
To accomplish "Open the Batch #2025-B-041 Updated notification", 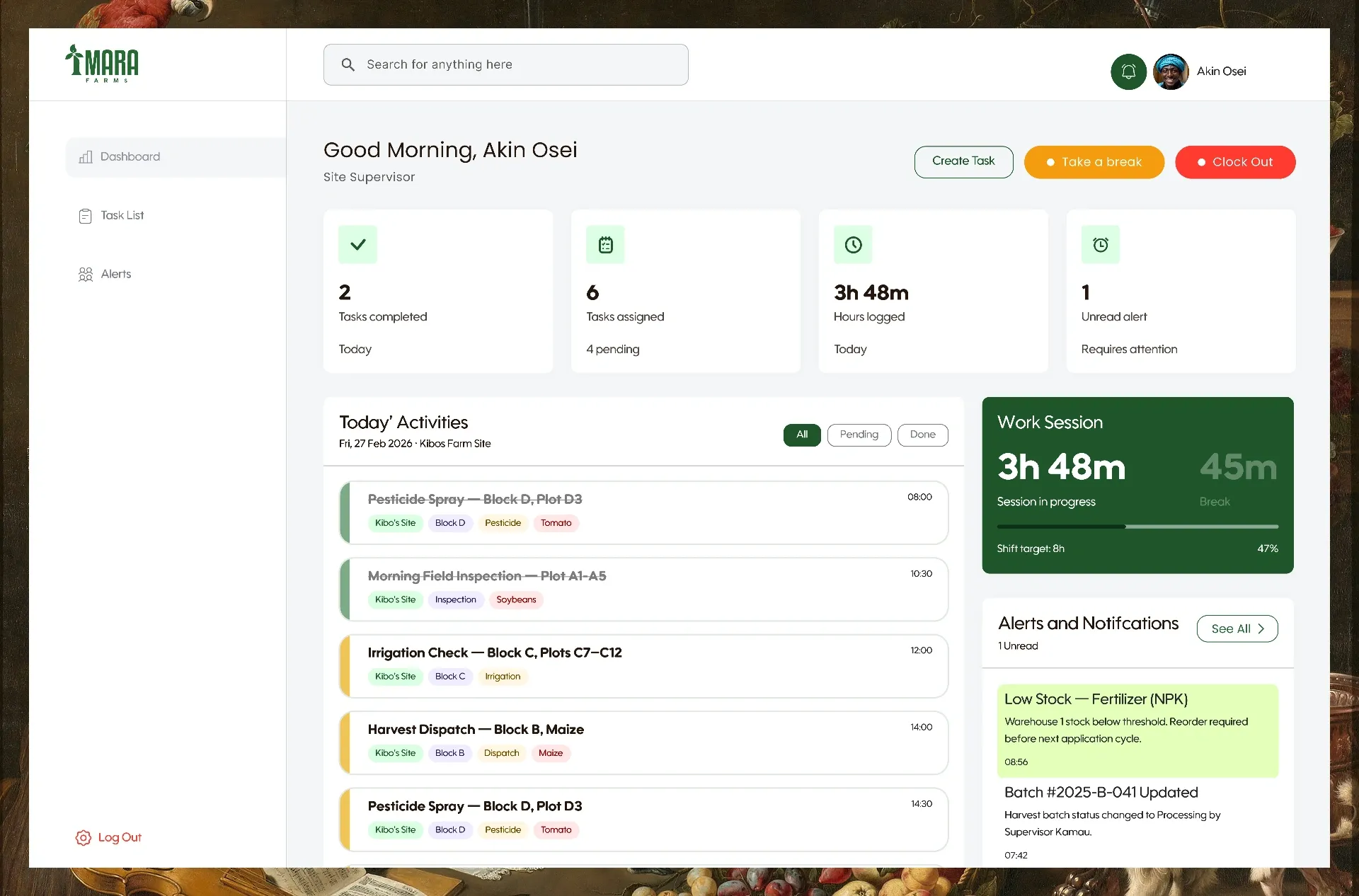I will [1137, 822].
